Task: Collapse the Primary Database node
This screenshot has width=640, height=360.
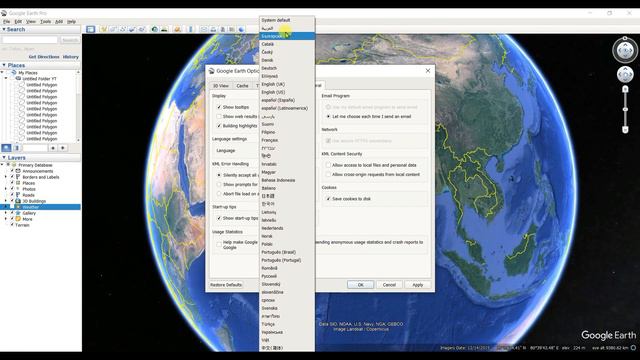Action: click(x=2, y=165)
